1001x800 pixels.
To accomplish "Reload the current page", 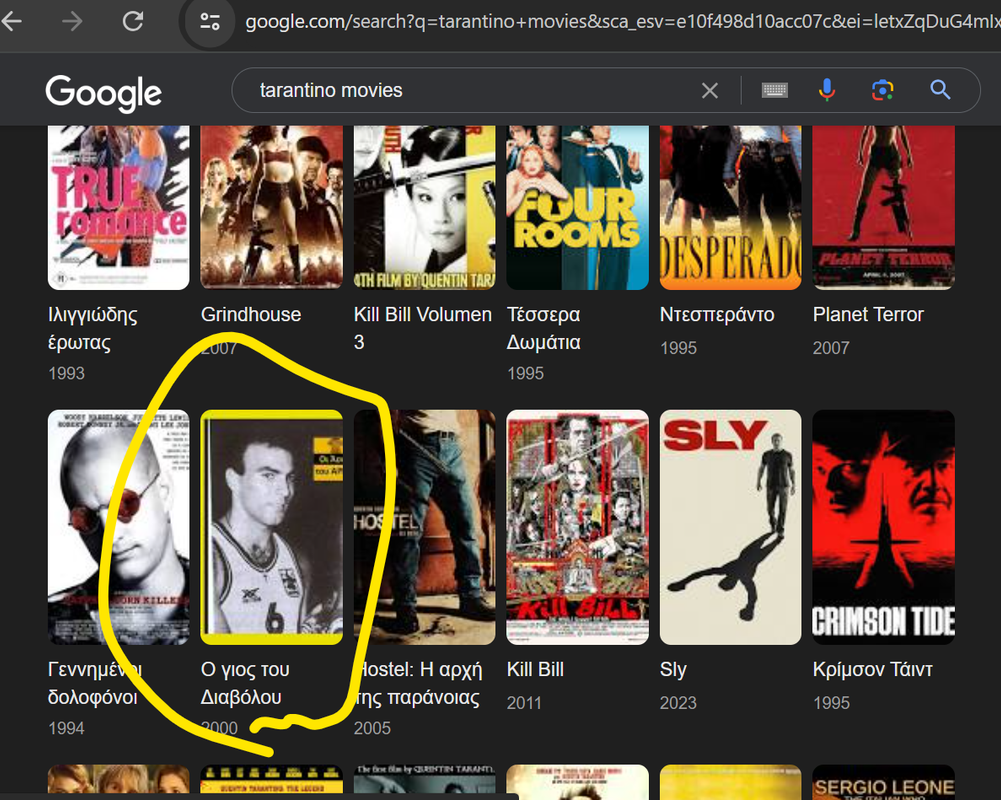I will coord(133,22).
